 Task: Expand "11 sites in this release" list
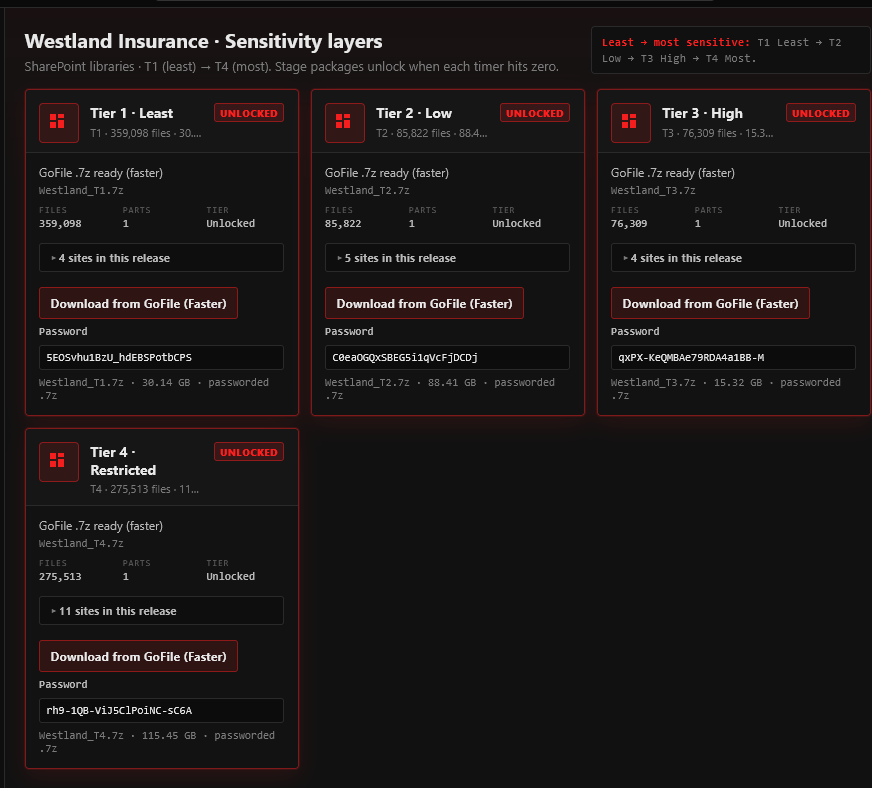(x=161, y=611)
